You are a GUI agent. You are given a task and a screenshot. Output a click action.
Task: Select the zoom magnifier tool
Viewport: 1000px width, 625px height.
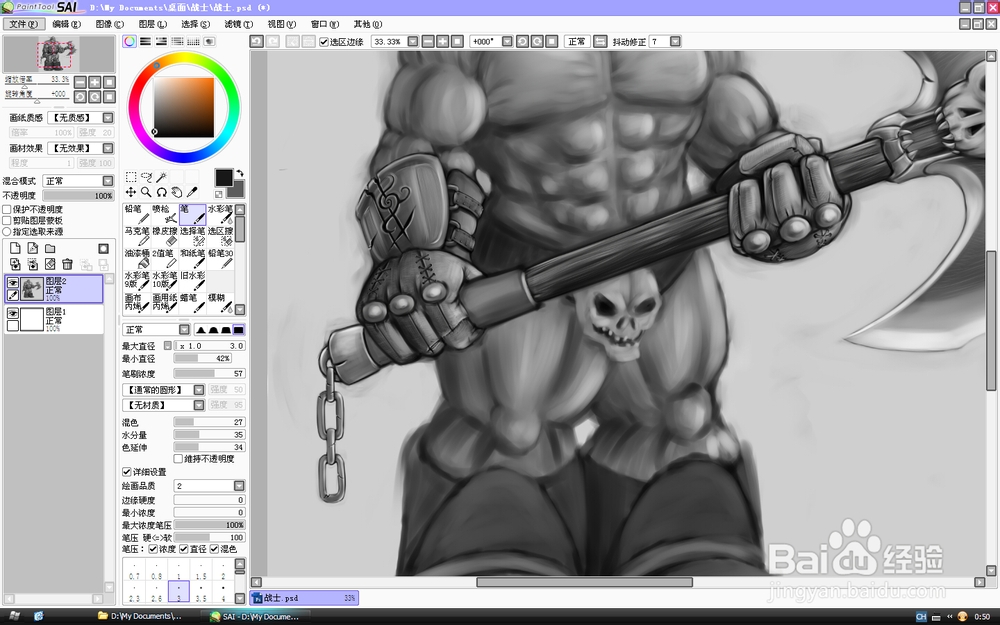pos(146,192)
